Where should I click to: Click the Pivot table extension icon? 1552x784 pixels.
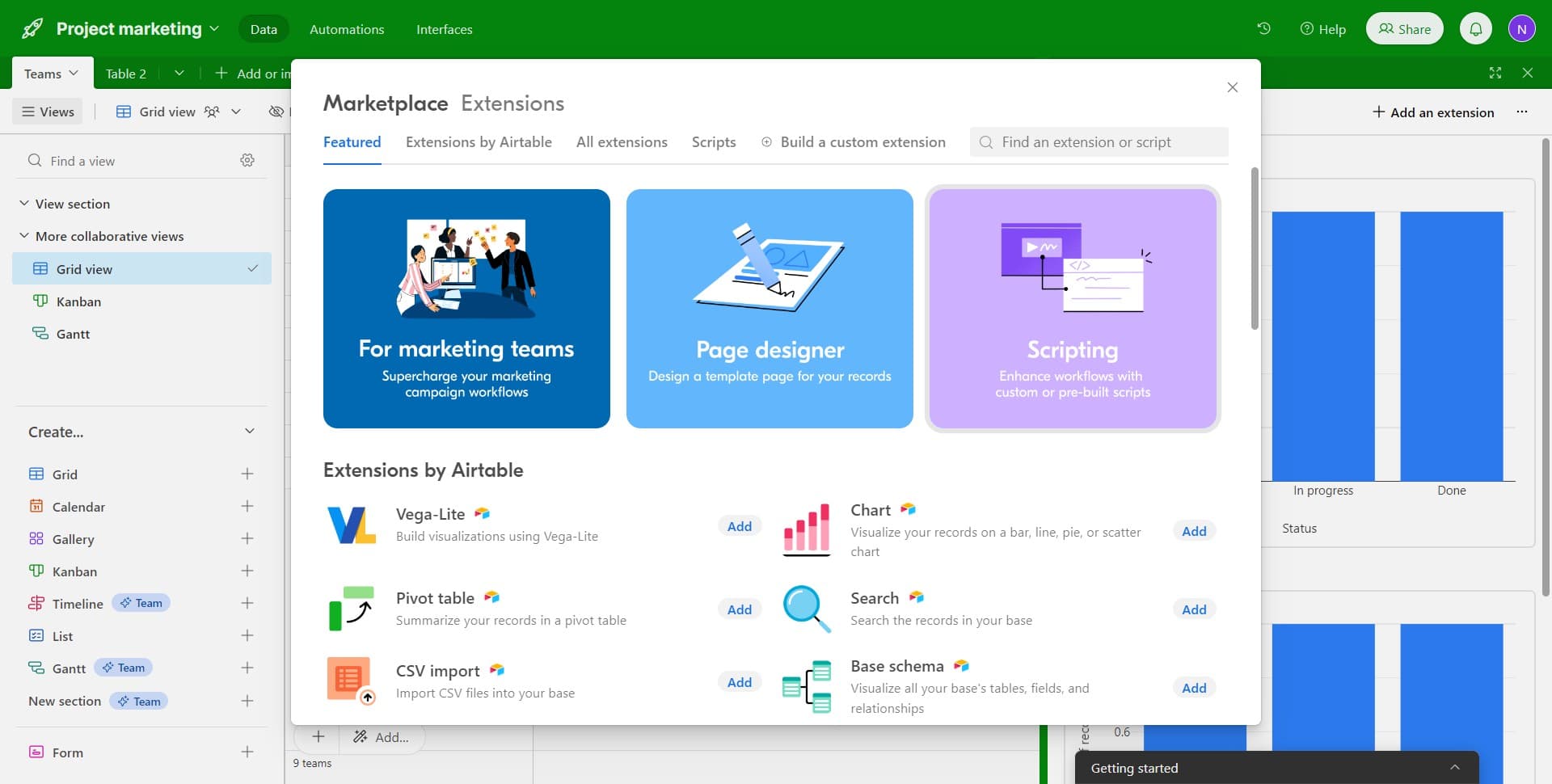pyautogui.click(x=352, y=609)
